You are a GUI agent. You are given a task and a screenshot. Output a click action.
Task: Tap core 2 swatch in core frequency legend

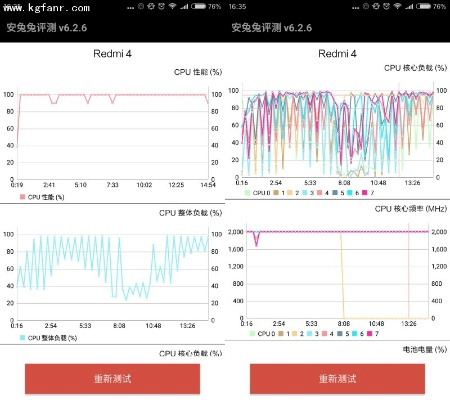pyautogui.click(x=295, y=333)
